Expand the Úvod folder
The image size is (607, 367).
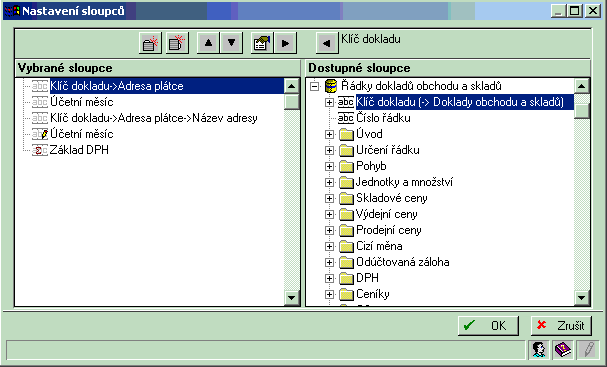click(329, 134)
